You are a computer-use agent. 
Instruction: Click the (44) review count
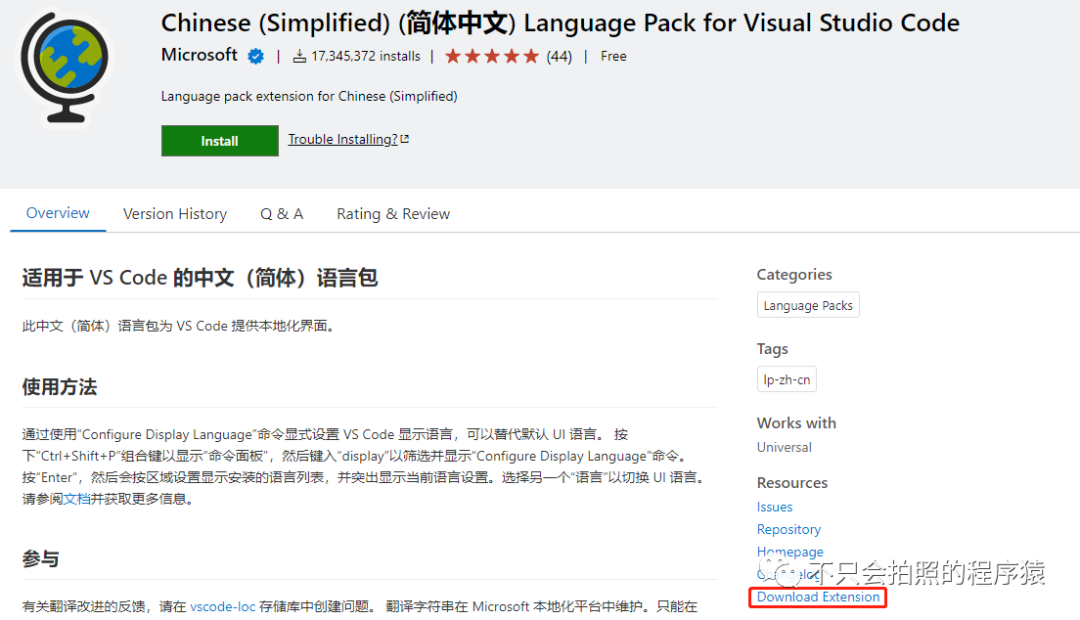coord(559,56)
